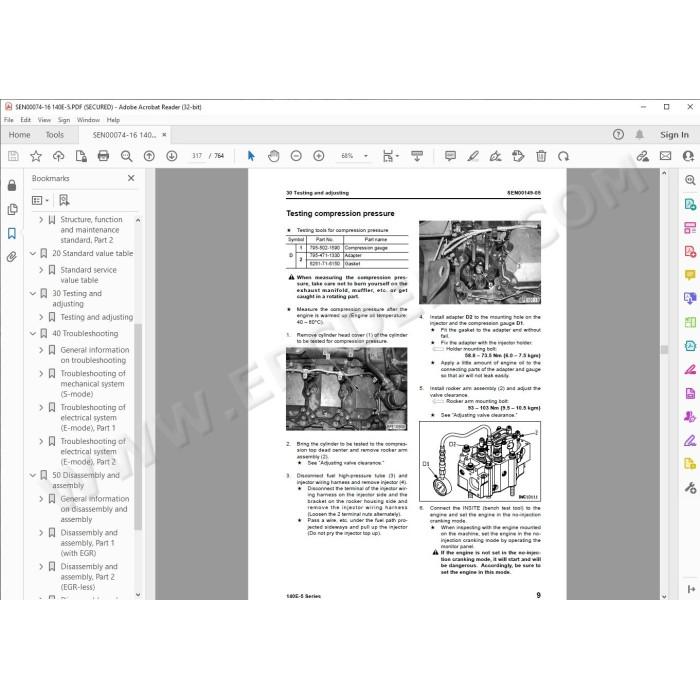This screenshot has width=700, height=700.
Task: Find current bookmark icon in Bookmarks panel
Action: 64,200
